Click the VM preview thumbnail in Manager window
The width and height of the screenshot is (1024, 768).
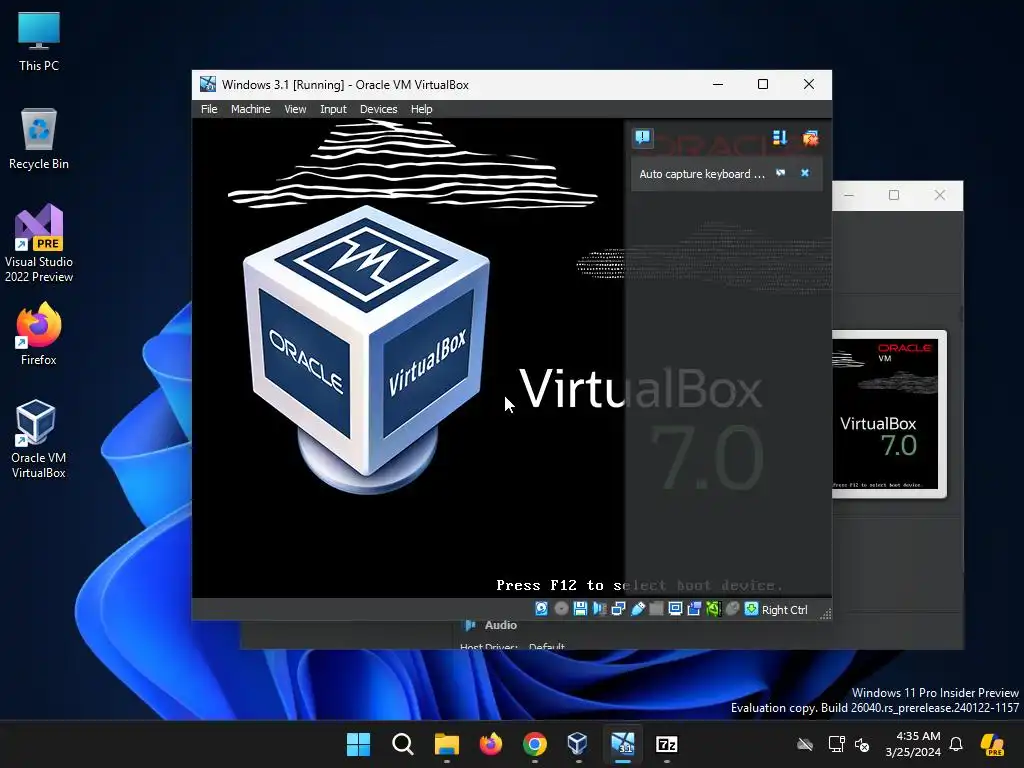889,414
